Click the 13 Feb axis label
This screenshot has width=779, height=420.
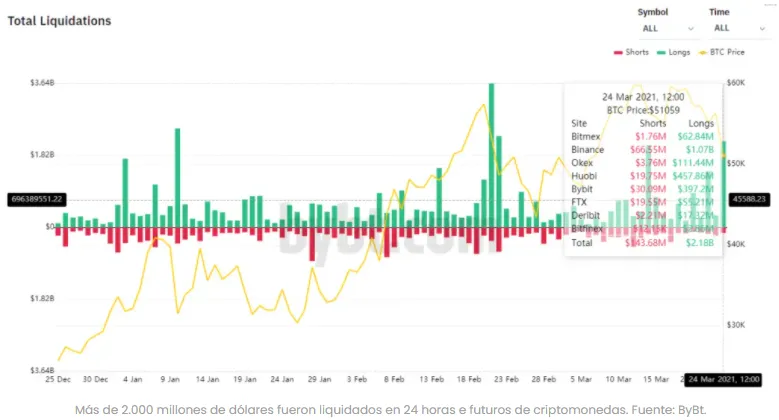[431, 379]
